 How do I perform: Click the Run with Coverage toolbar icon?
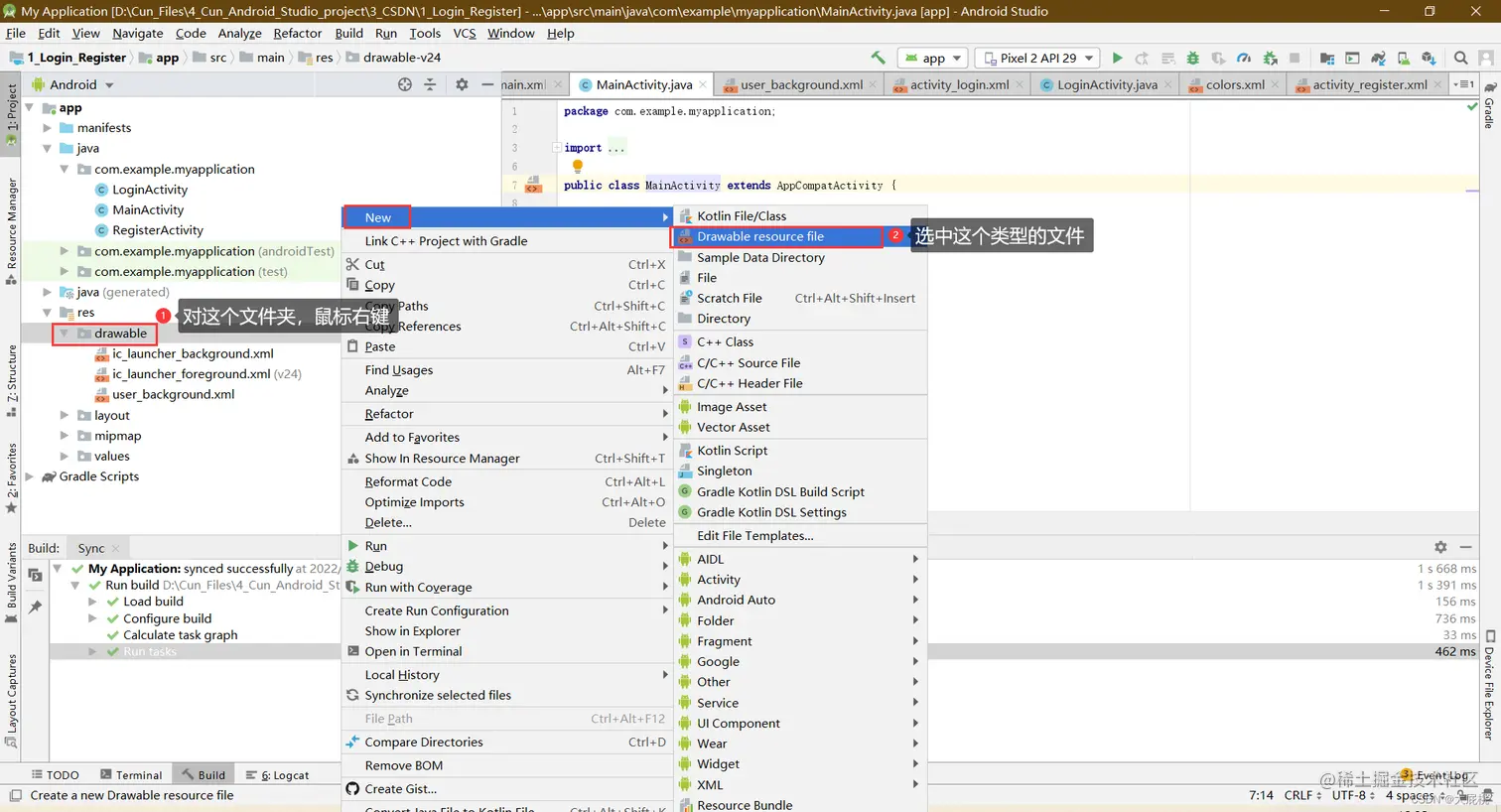coord(1219,58)
